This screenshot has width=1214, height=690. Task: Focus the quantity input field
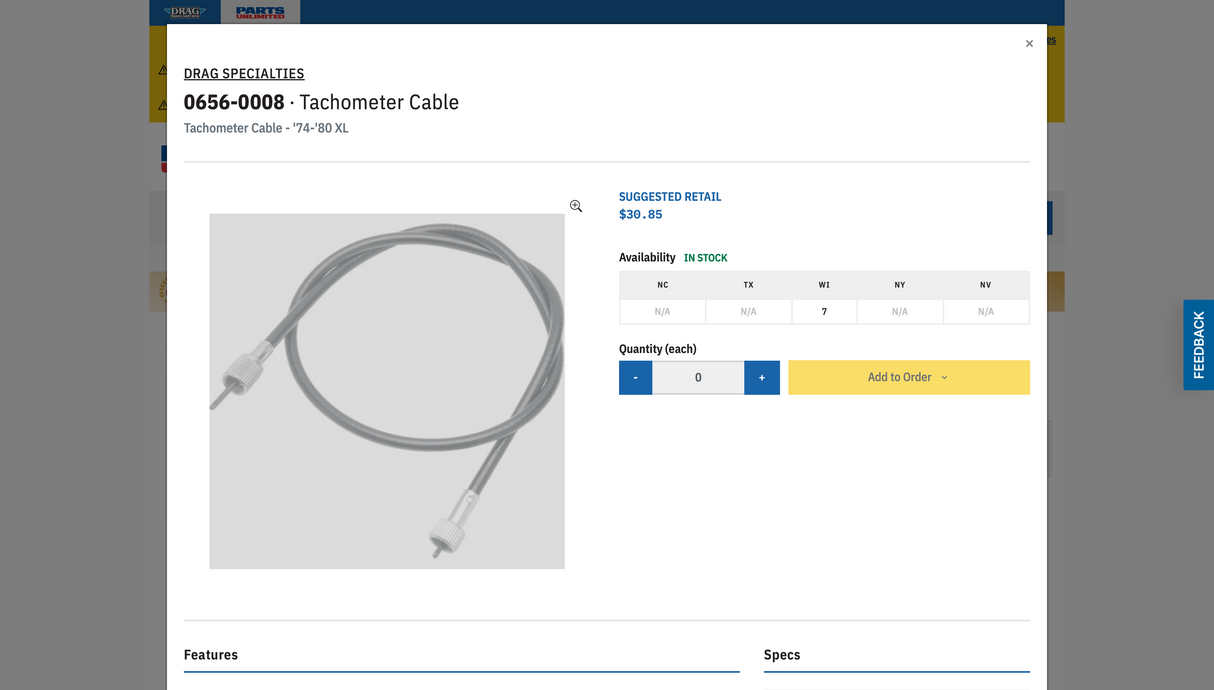(698, 377)
